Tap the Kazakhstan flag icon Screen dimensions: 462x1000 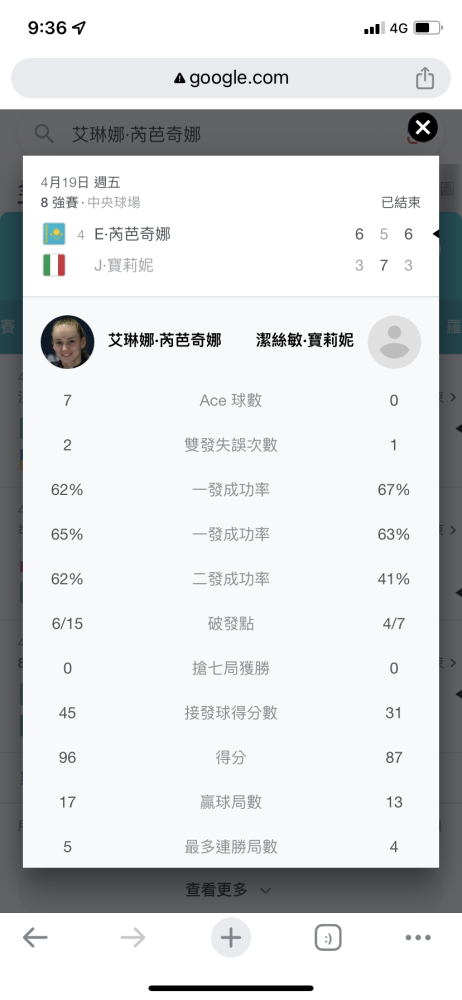click(54, 234)
